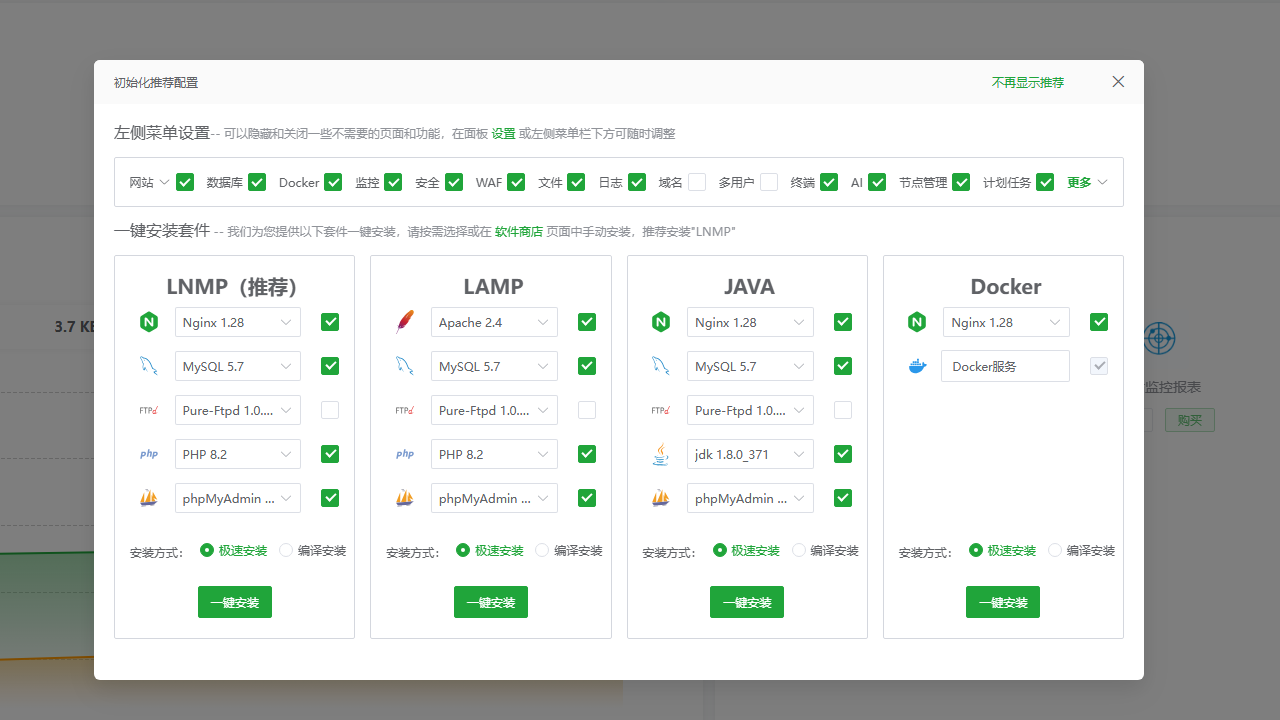
Task: Click the MySQL dolphin icon in JAVA panel
Action: point(661,366)
